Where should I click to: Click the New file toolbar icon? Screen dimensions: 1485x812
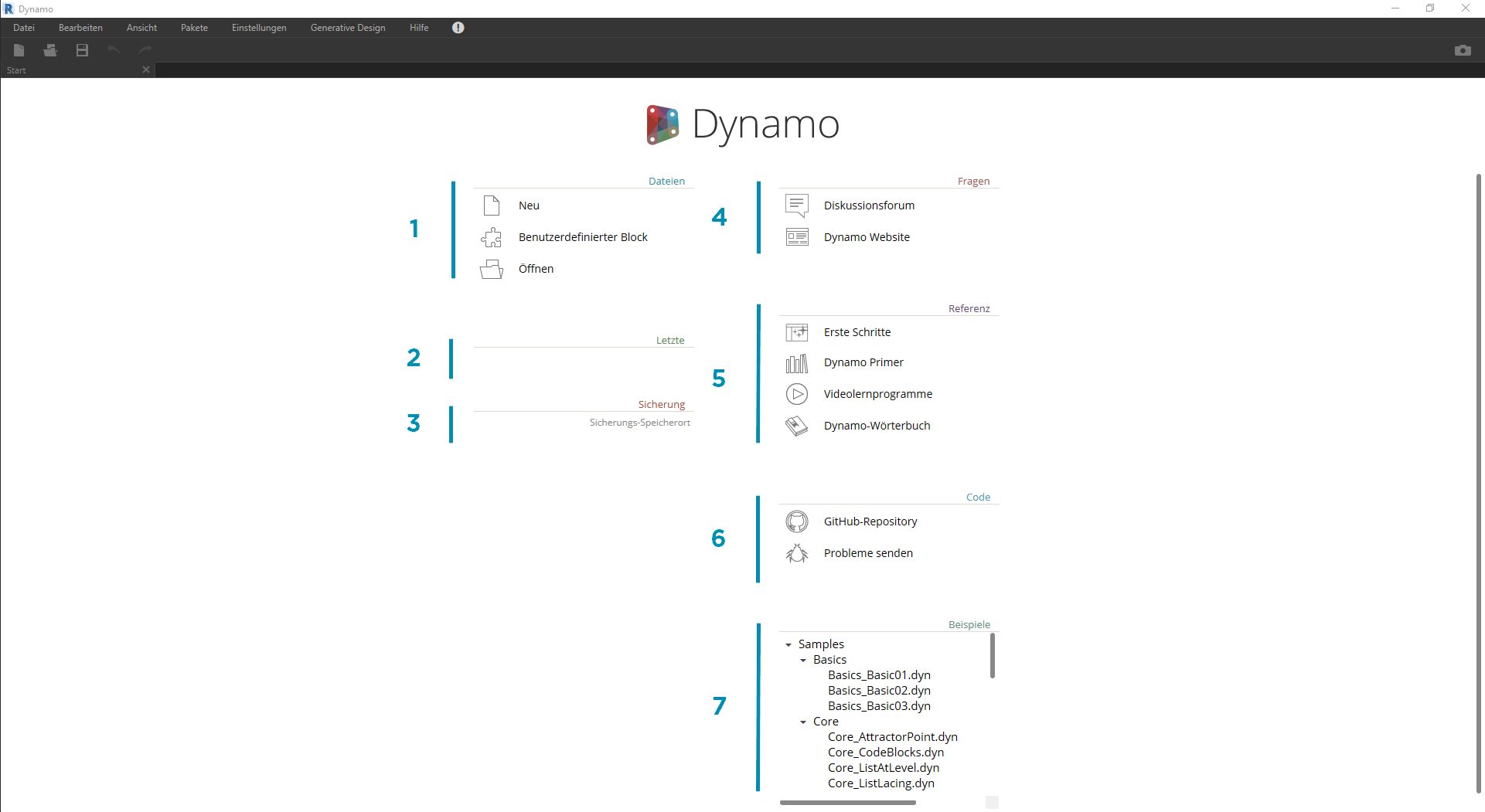pos(19,50)
